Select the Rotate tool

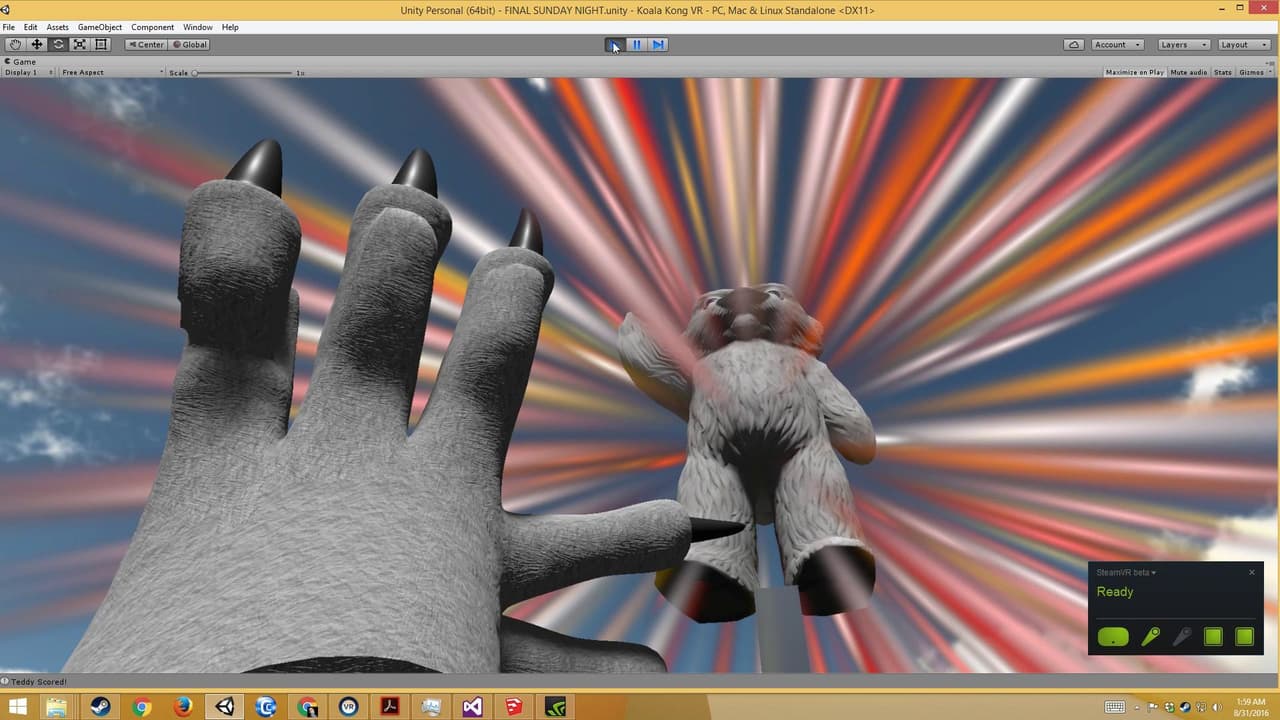[x=58, y=45]
